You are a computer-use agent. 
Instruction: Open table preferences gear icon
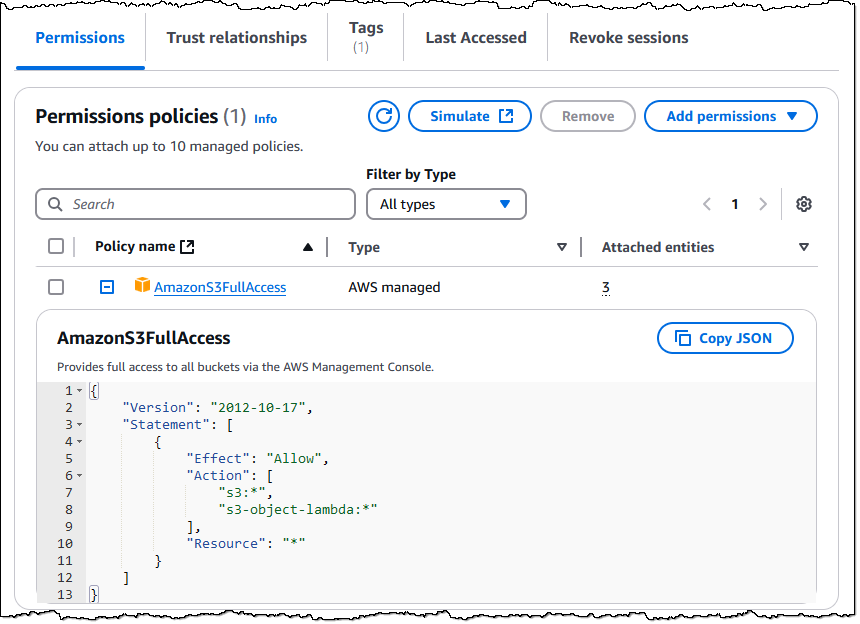coord(804,205)
